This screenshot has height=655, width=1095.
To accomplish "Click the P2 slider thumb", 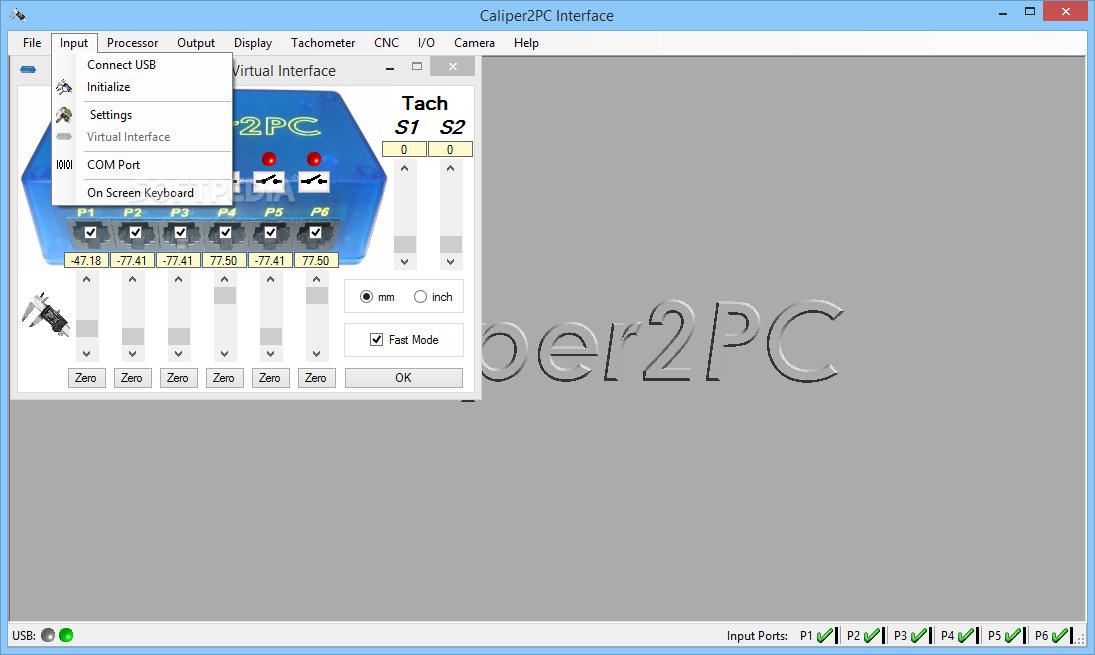I will click(x=133, y=337).
